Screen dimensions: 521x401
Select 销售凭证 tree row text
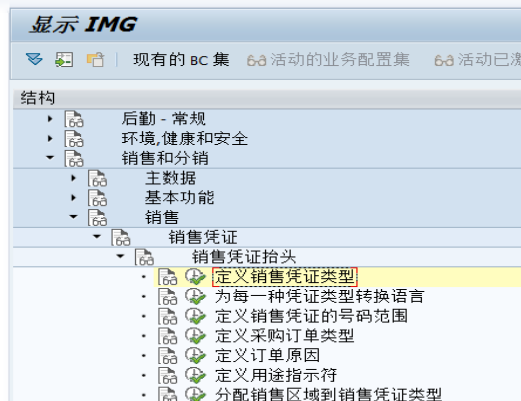(203, 237)
